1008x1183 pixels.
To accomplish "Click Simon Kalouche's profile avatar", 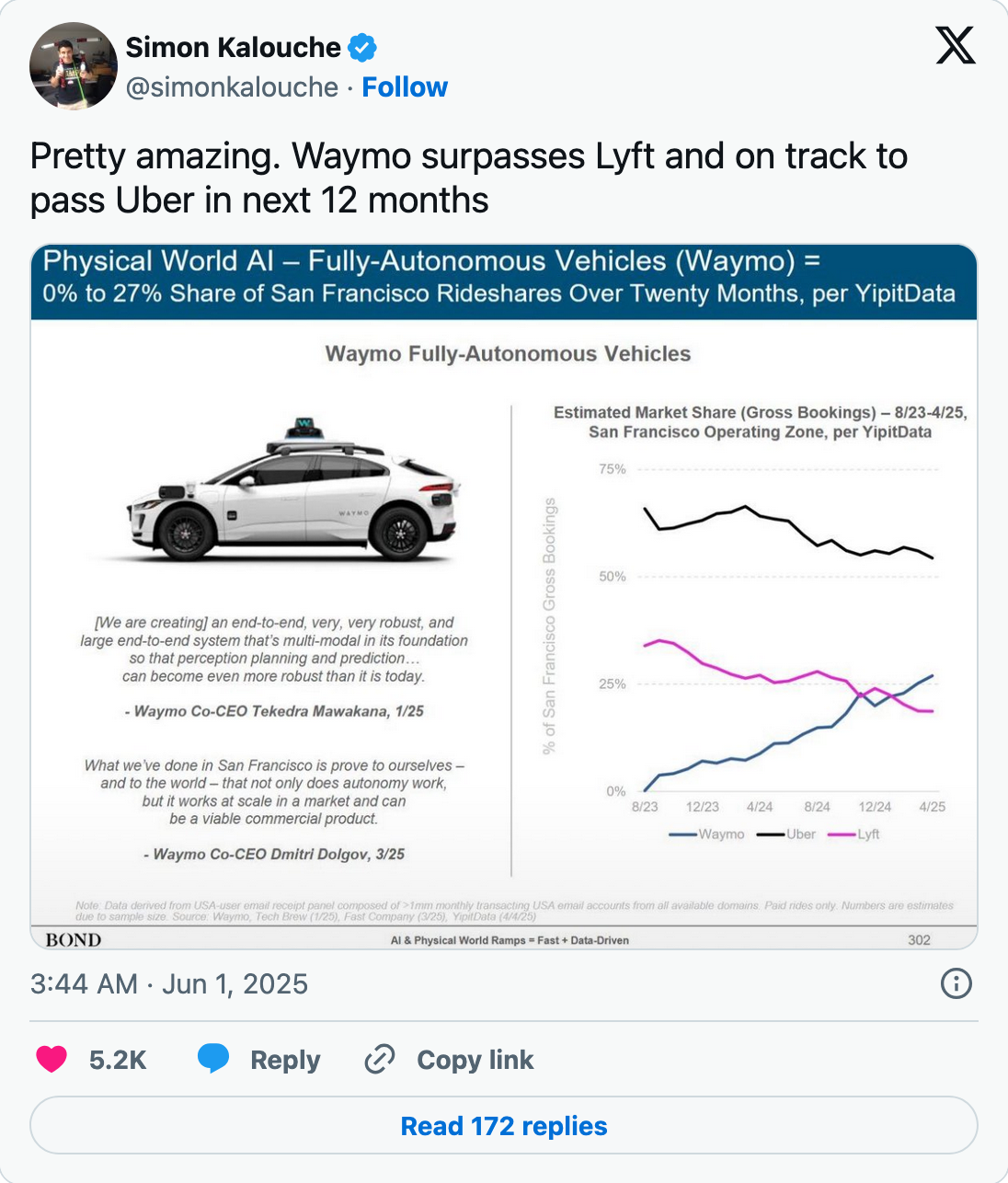I will click(74, 66).
